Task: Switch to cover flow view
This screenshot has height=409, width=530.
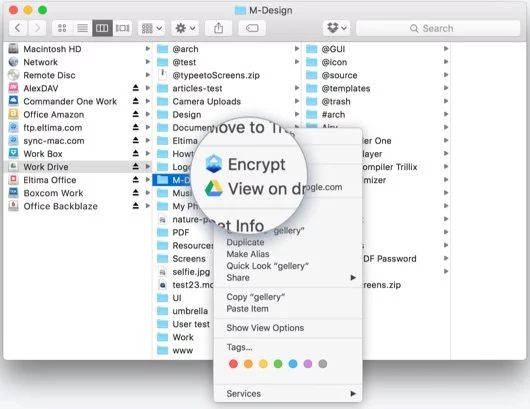Action: point(122,28)
